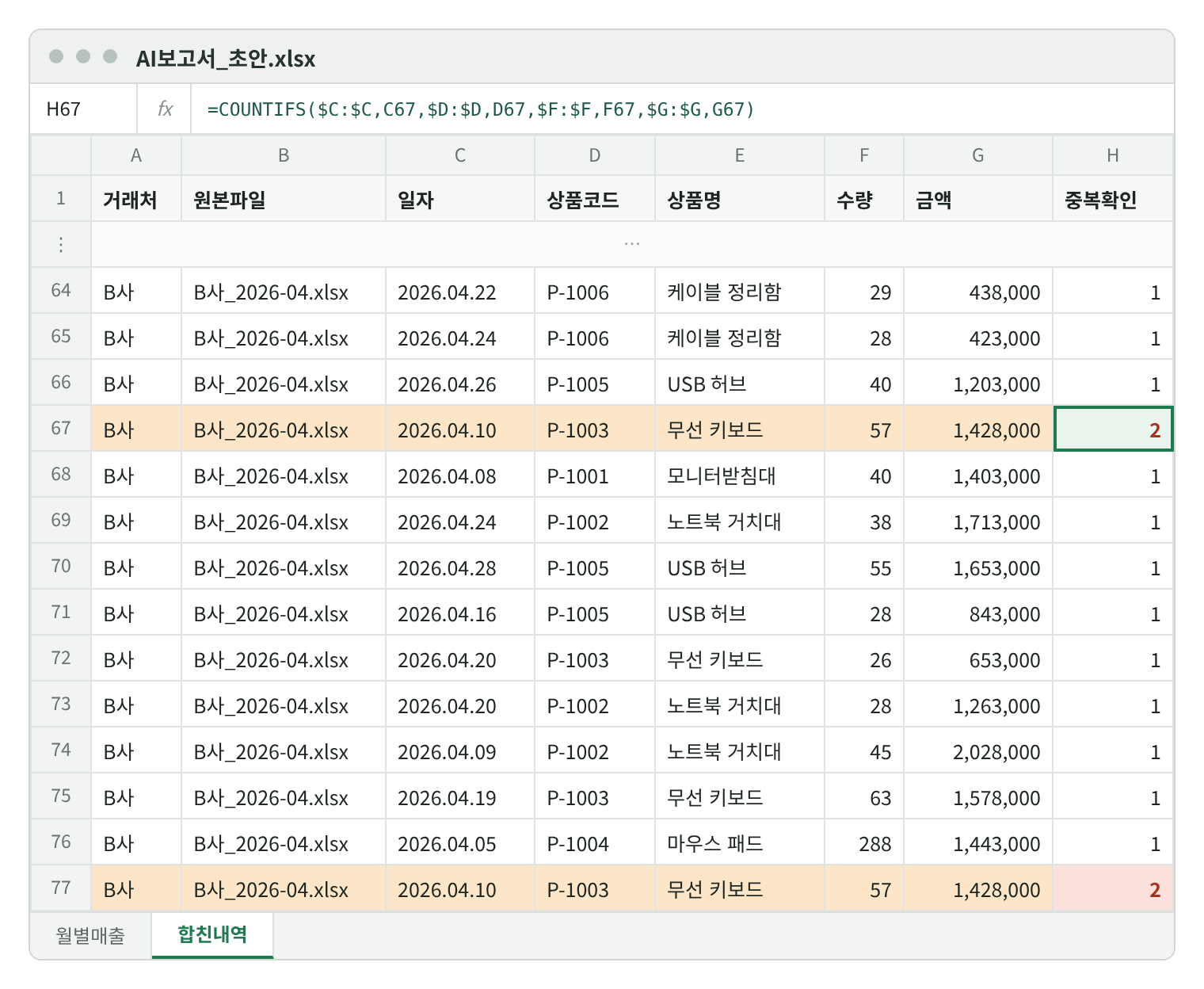Image resolution: width=1204 pixels, height=989 pixels.
Task: Click the 일자 header cell
Action: click(x=460, y=198)
